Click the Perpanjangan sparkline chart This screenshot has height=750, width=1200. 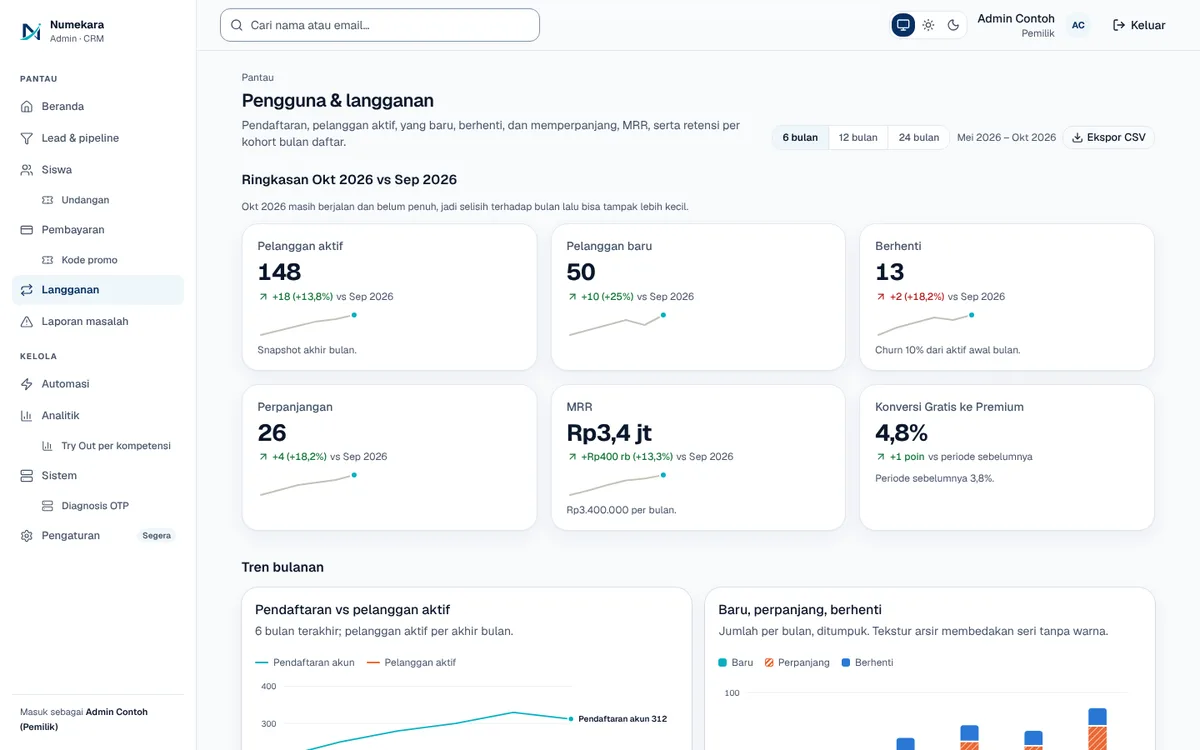click(x=308, y=484)
